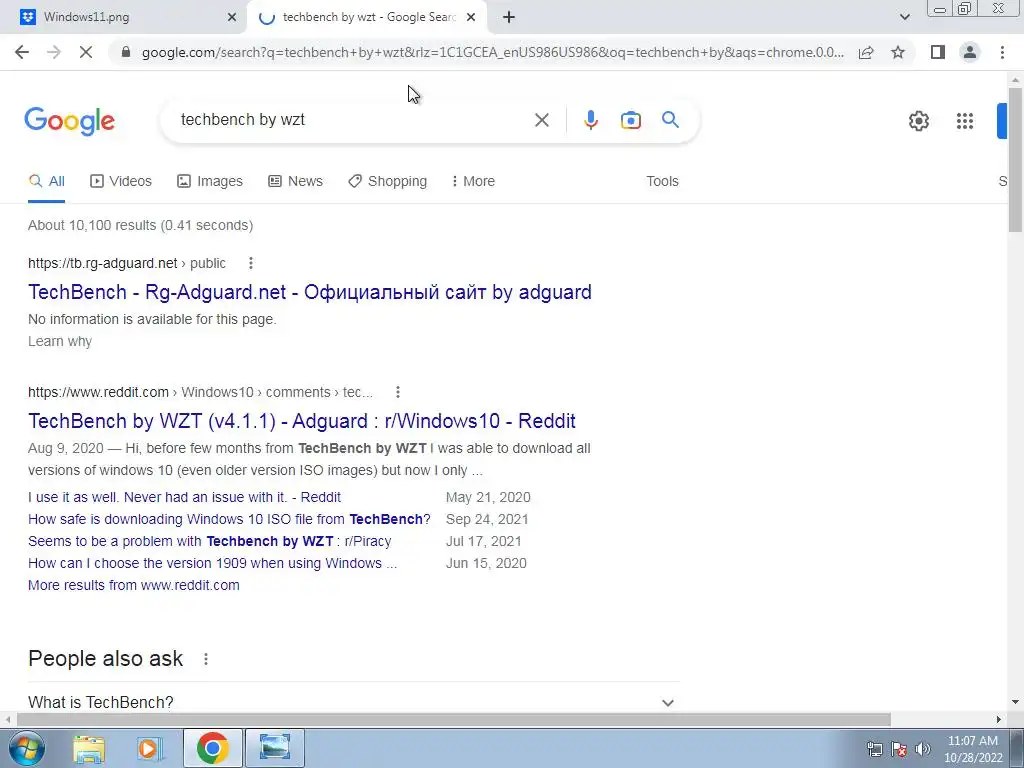This screenshot has height=768, width=1024.
Task: Open 'How can I choose the version 1909' link
Action: [x=212, y=563]
